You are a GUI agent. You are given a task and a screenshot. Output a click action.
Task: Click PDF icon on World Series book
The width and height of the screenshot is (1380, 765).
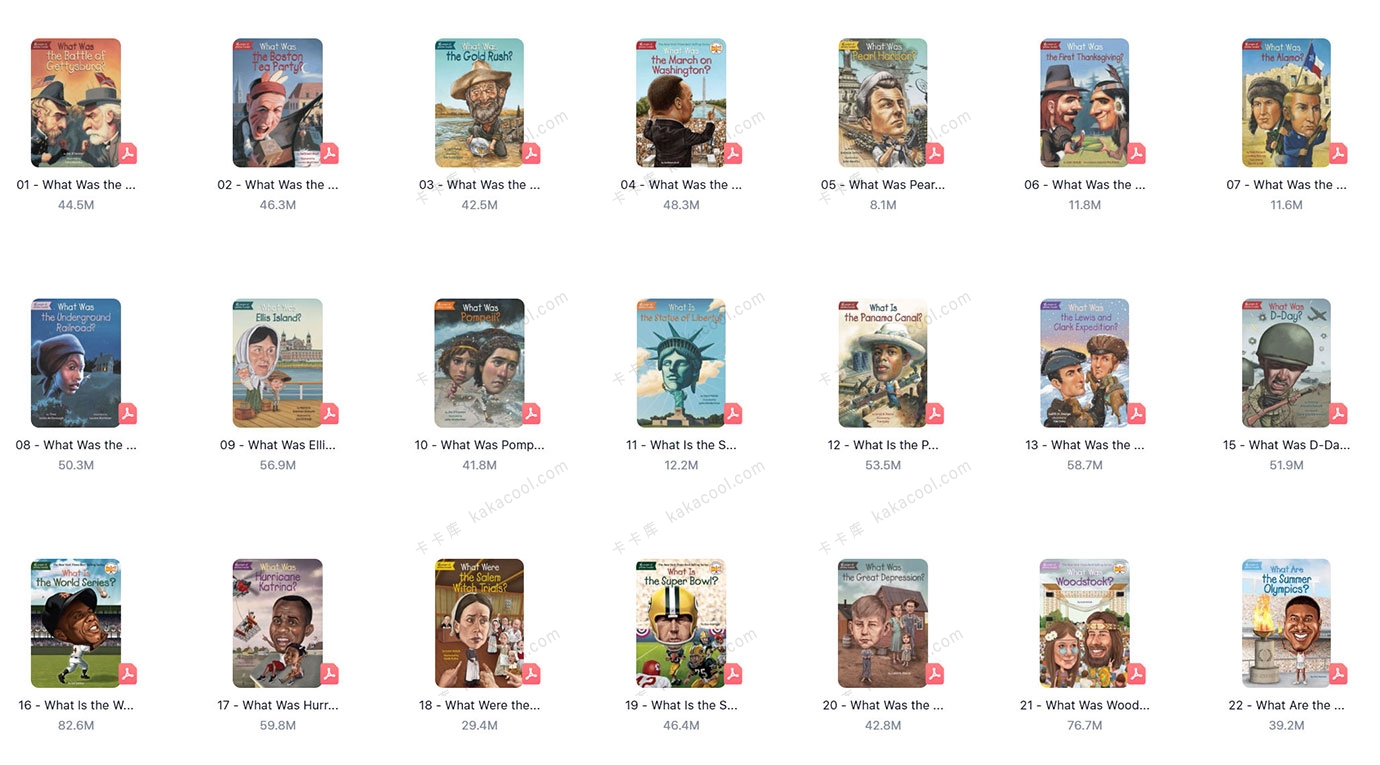(x=127, y=673)
